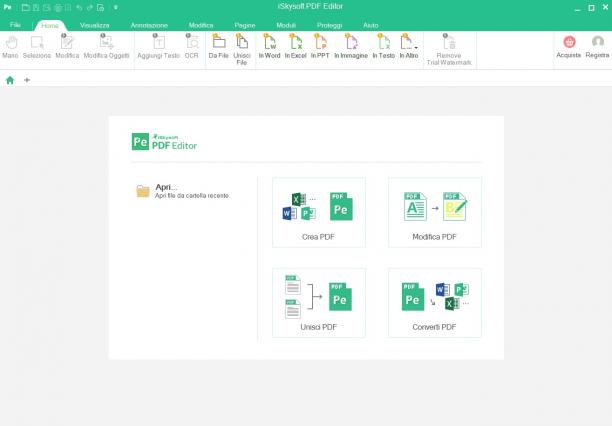Screen dimensions: 612x426
Task: Switch to the Visualizza tab
Action: coord(94,25)
